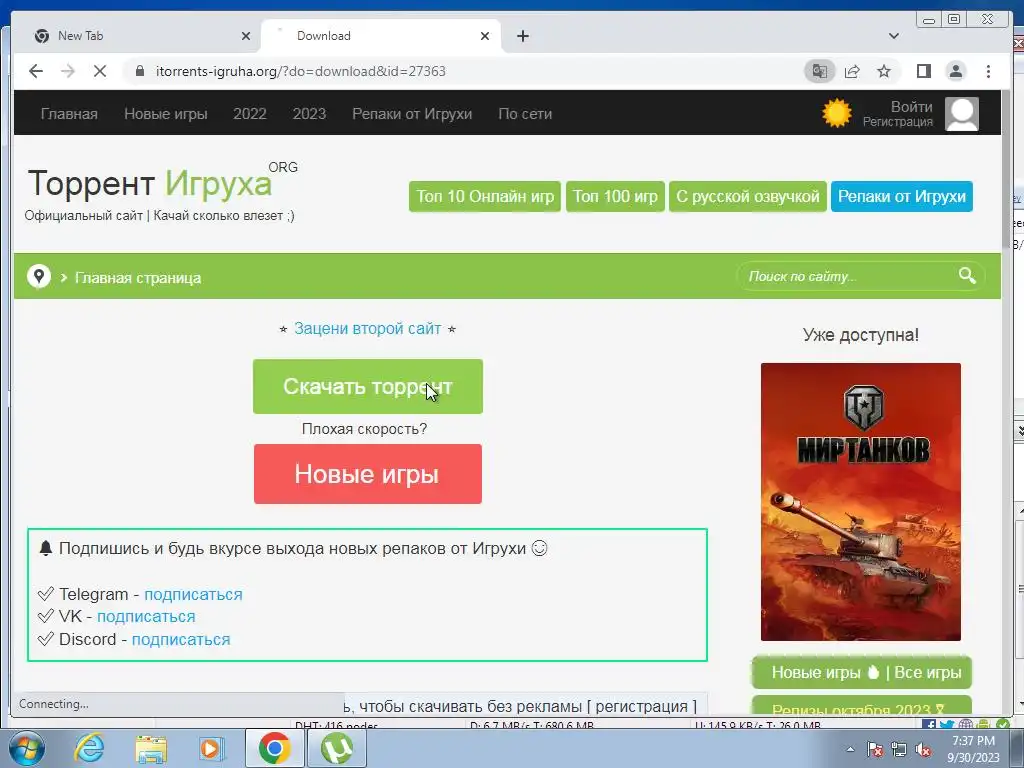Click the Chrome taskbar icon
The image size is (1024, 768).
tap(274, 748)
